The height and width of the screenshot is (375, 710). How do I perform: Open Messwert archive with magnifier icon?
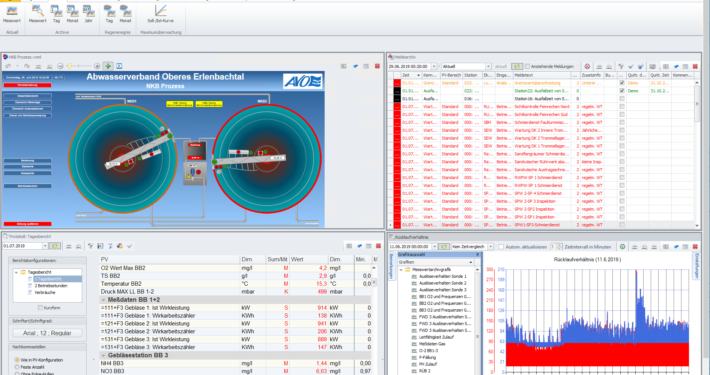pos(38,14)
